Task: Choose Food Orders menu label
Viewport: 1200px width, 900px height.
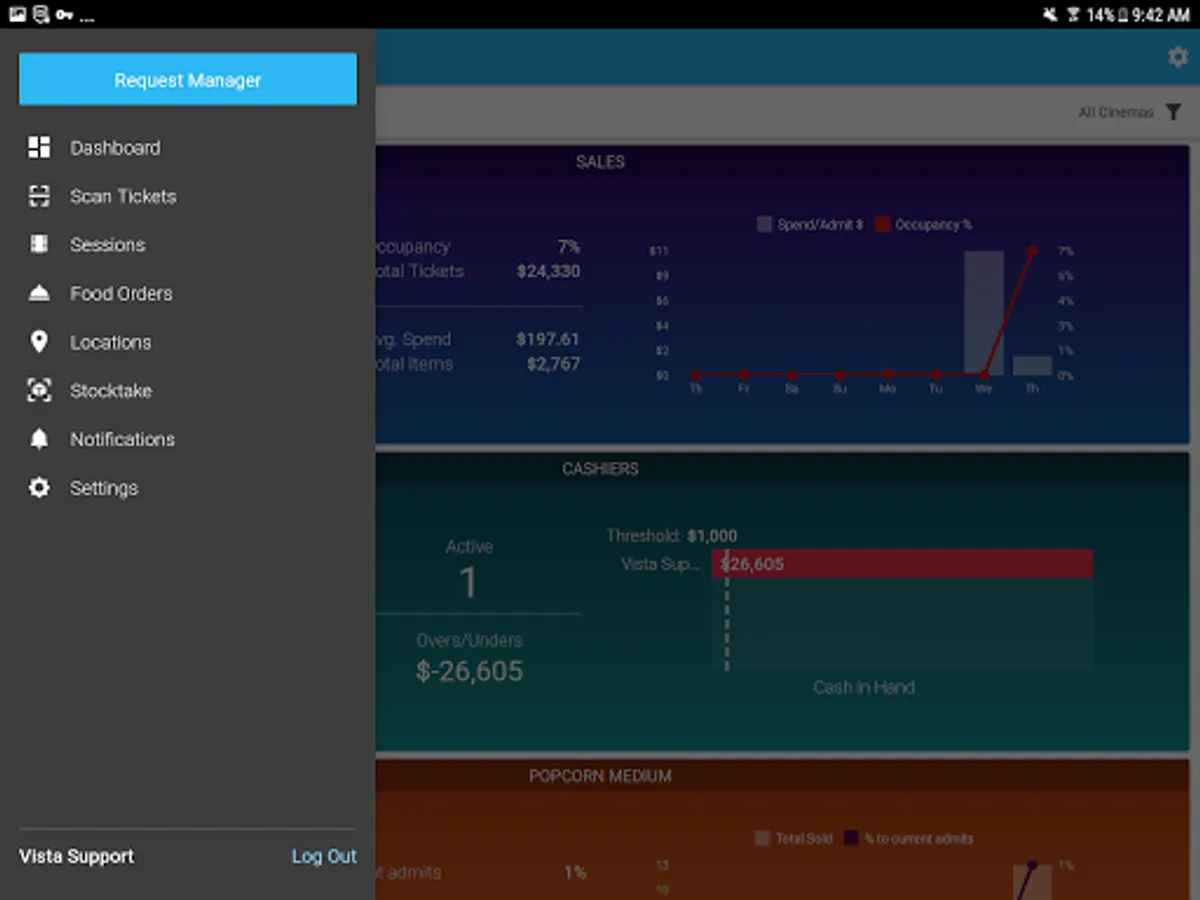Action: click(121, 293)
